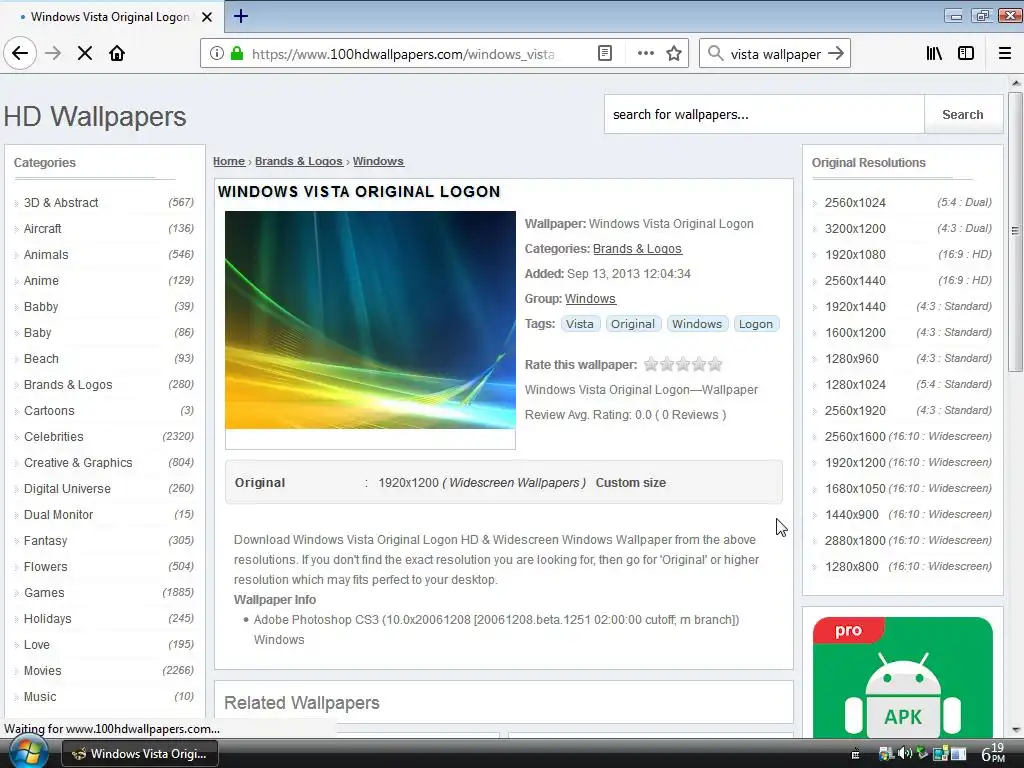Bookmark this page with the star
This screenshot has height=768, width=1024.
tap(674, 54)
